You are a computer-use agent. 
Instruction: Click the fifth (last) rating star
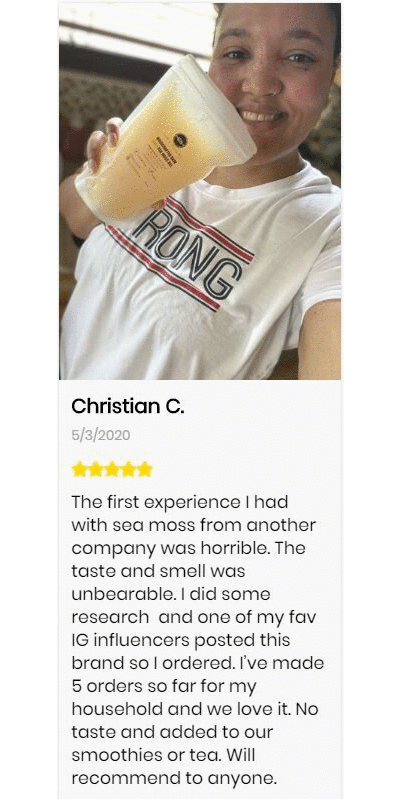pyautogui.click(x=145, y=469)
